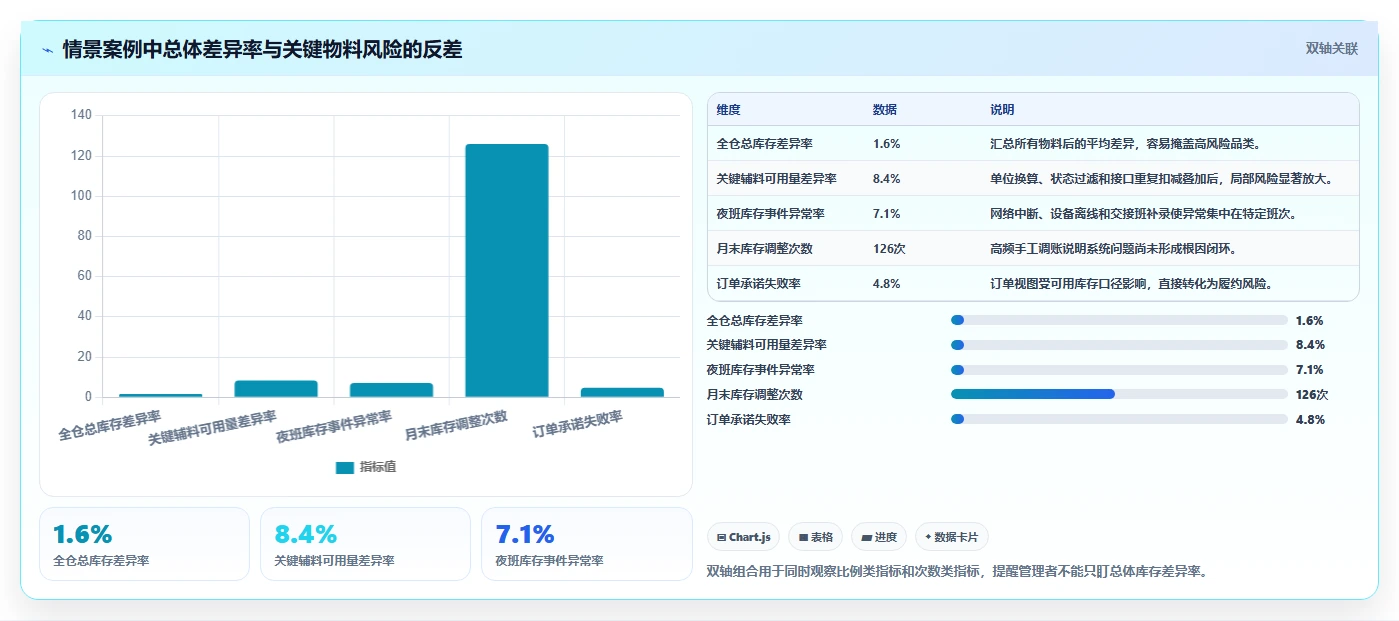Click the 订单承诺失败率 chart bar
Viewport: 1399px width, 621px height.
coord(622,392)
